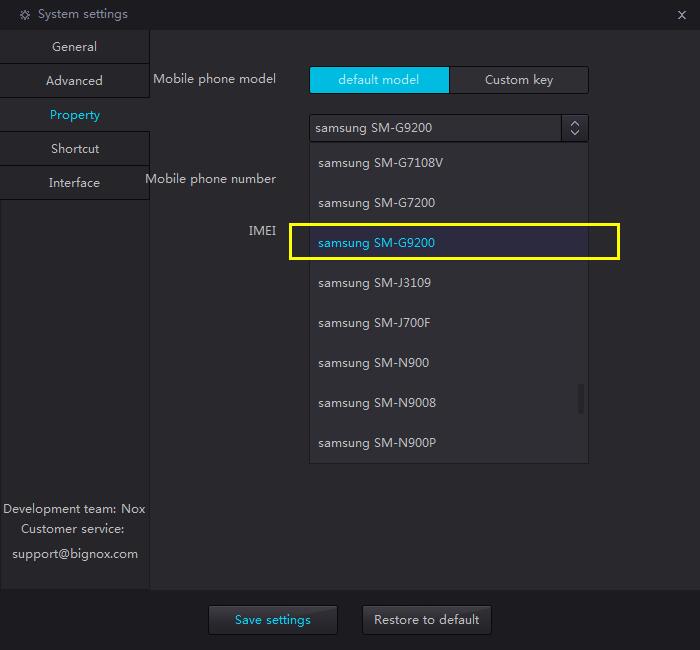Click the Mobile phone number label
The height and width of the screenshot is (650, 700).
(x=210, y=179)
